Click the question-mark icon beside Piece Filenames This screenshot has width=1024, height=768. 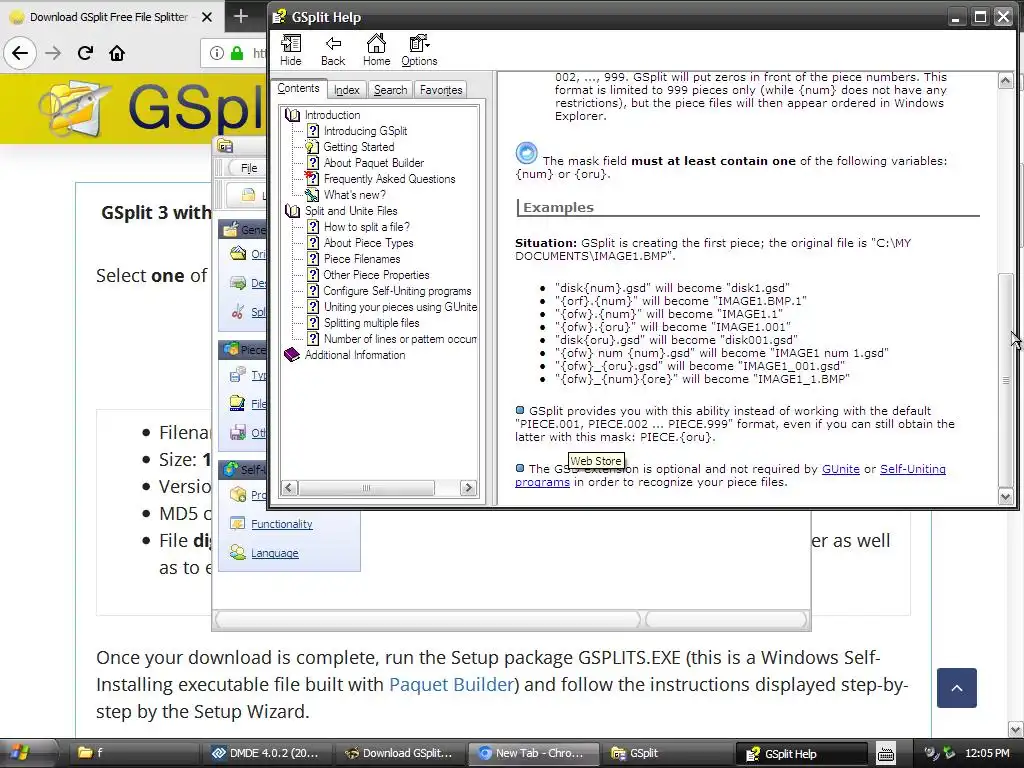point(313,259)
